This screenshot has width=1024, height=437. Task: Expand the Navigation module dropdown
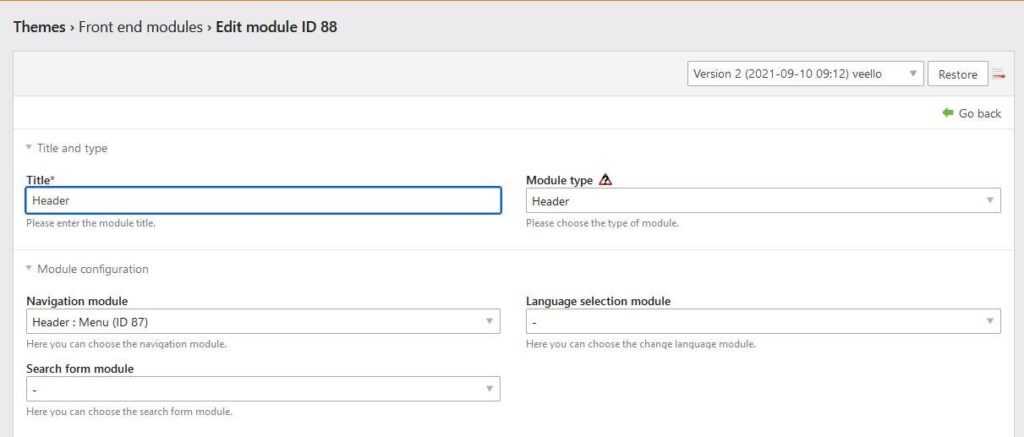click(x=263, y=321)
